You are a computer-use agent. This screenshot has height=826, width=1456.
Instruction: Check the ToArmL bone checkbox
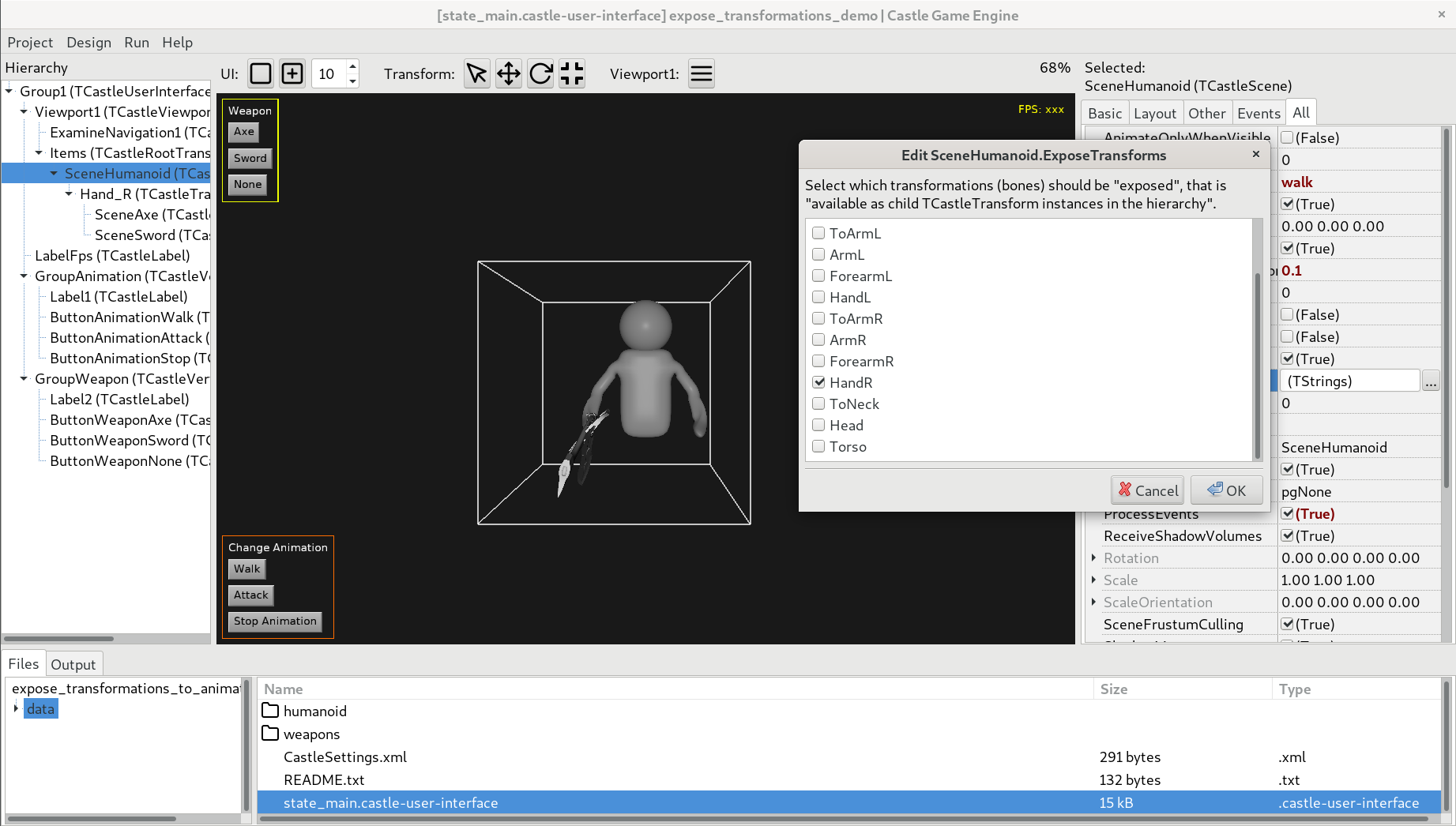pos(818,233)
